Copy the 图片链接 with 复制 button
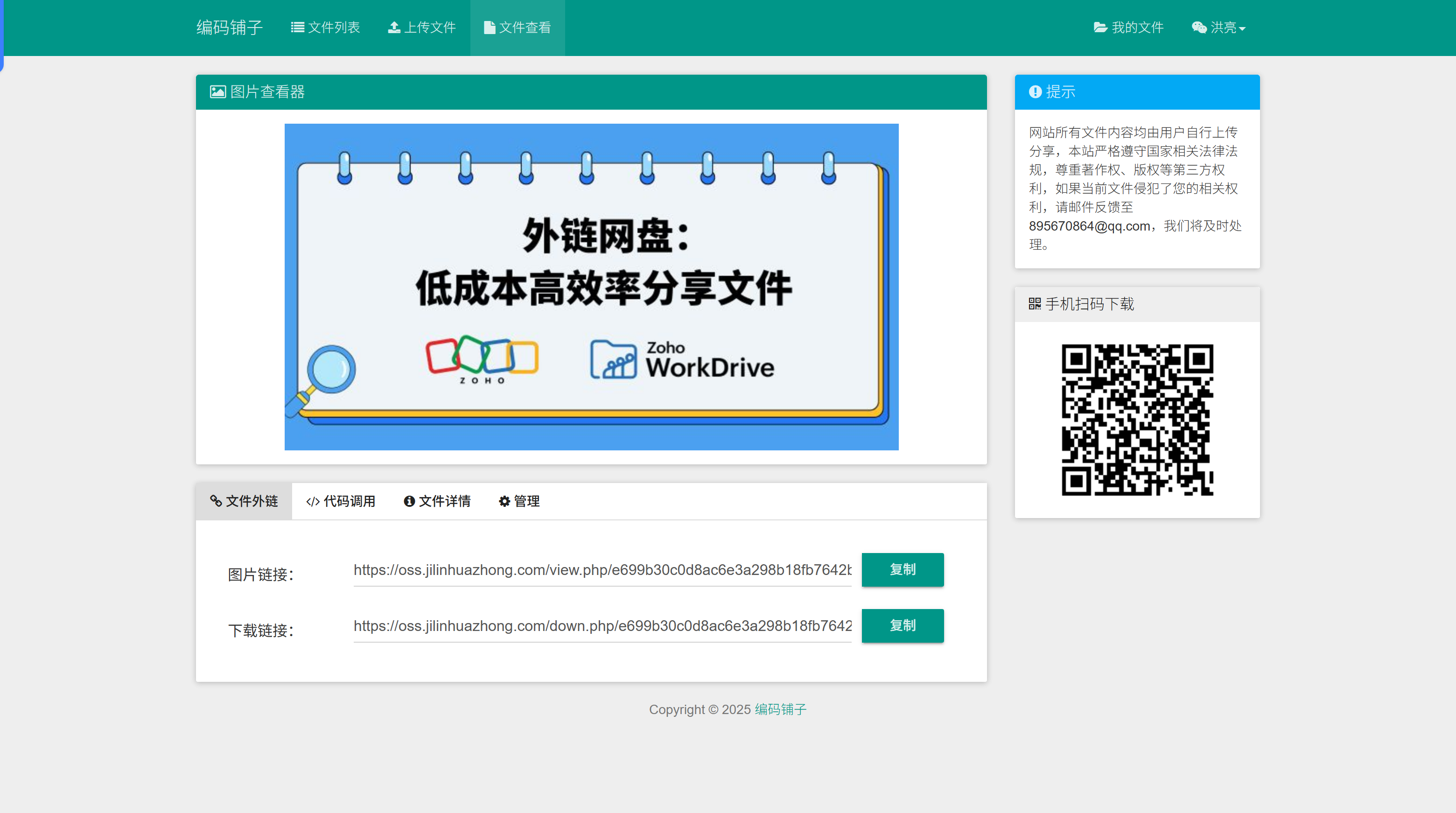1456x813 pixels. 903,570
